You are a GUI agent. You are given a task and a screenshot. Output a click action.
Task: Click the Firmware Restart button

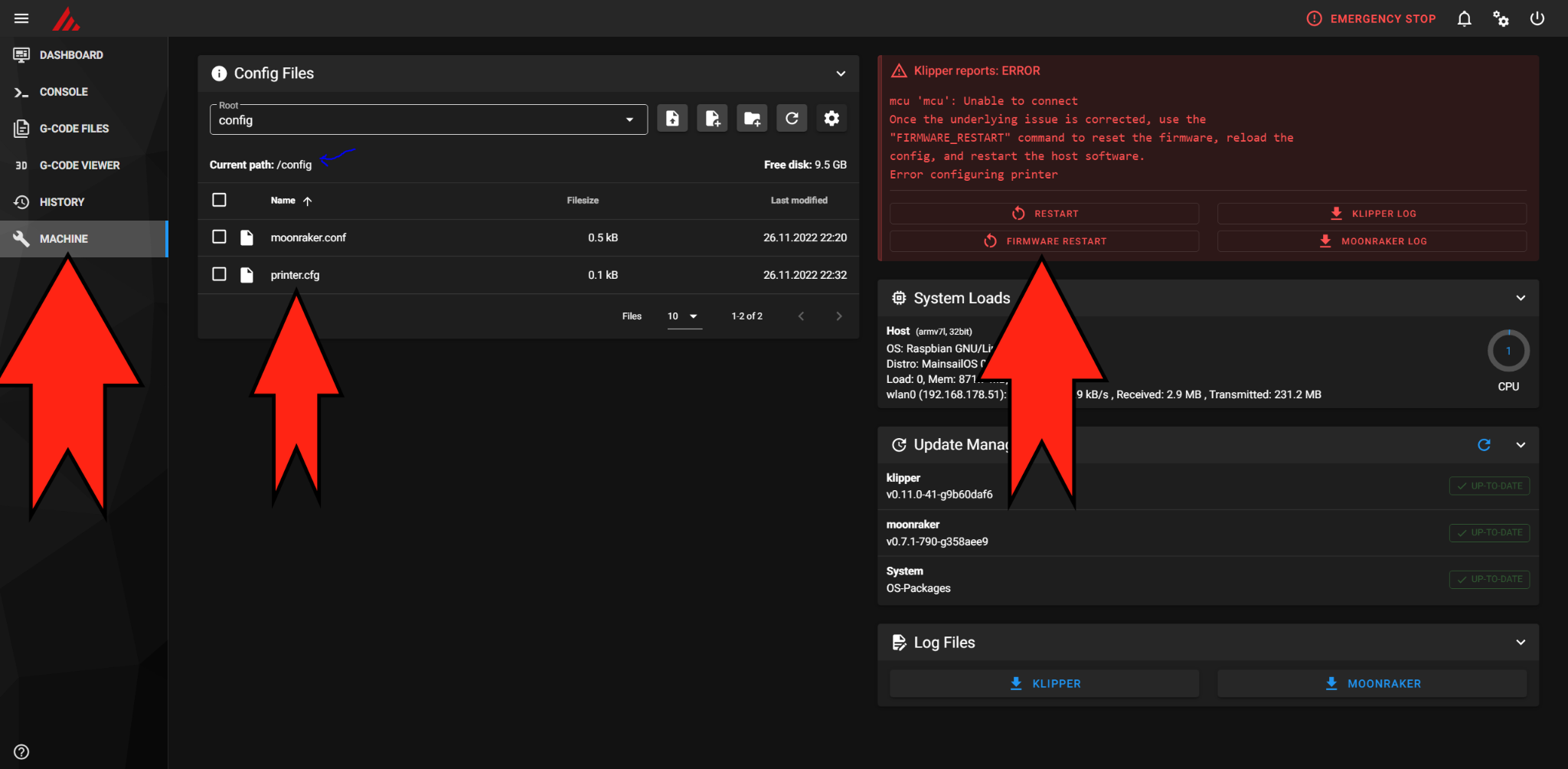point(1044,241)
